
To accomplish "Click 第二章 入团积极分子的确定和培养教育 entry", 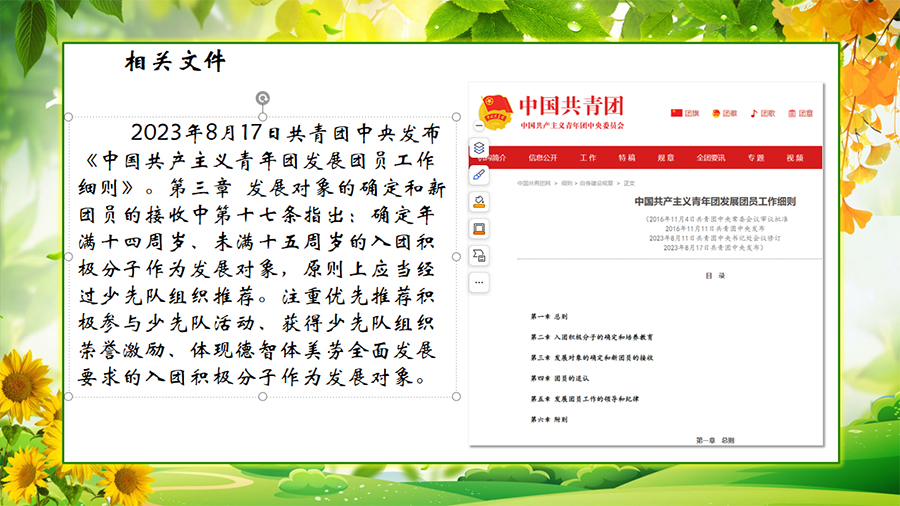I will (592, 337).
